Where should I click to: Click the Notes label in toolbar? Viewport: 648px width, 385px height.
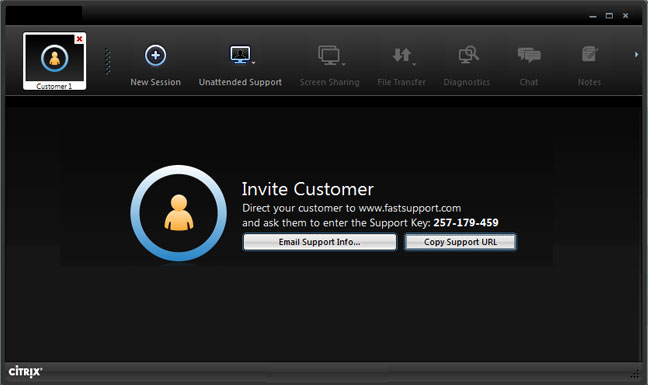pyautogui.click(x=589, y=82)
